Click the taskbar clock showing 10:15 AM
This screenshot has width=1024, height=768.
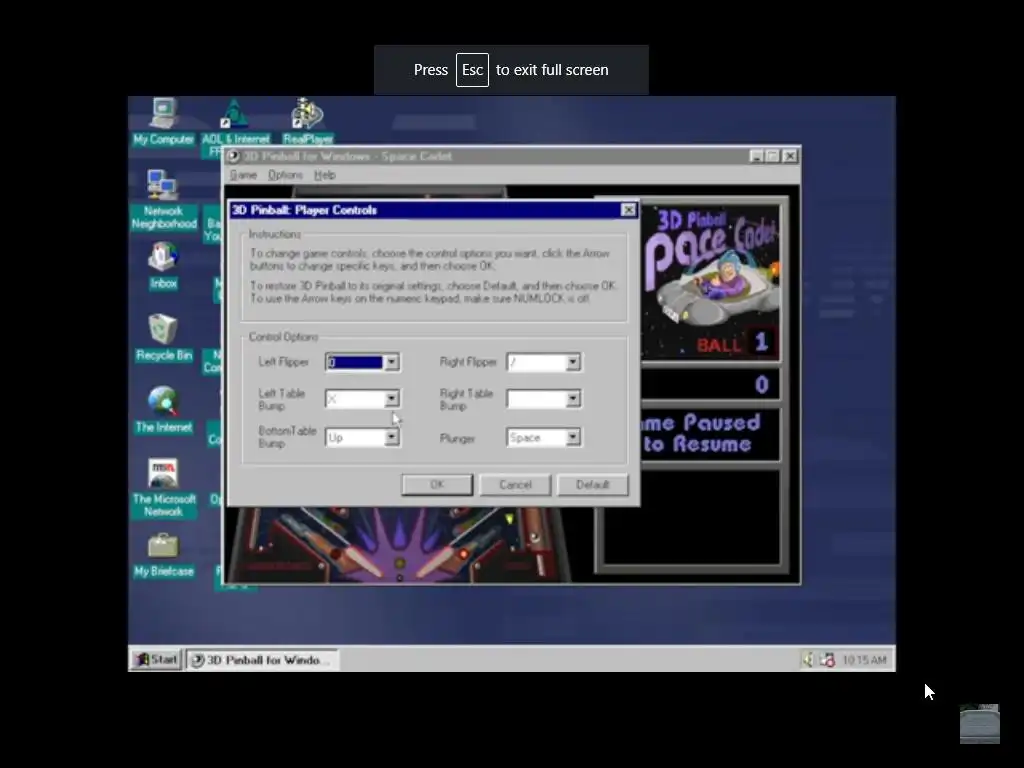coord(864,660)
